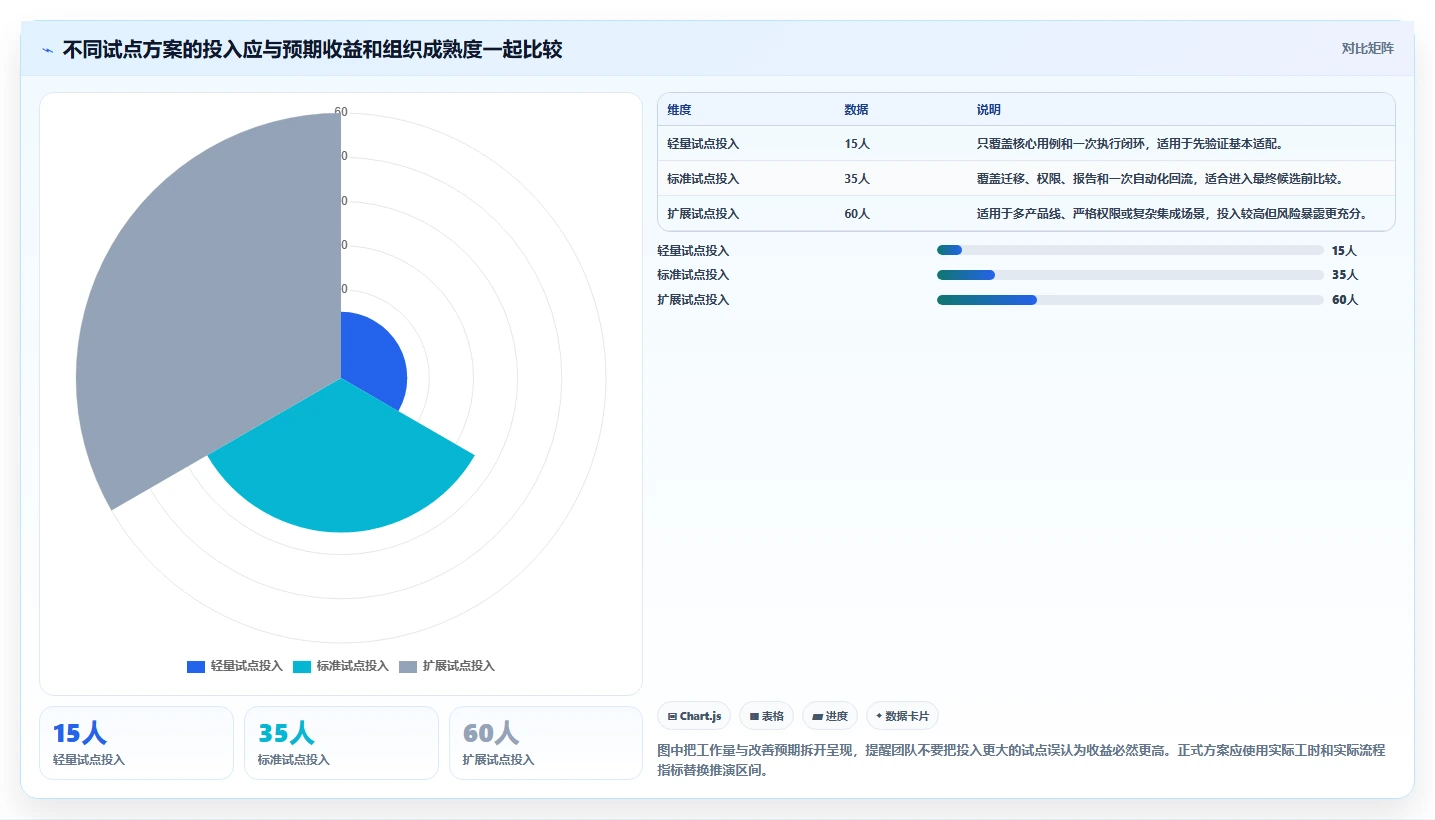Click the 轻量试点投入 progress bar label
This screenshot has height=820, width=1435.
click(693, 251)
